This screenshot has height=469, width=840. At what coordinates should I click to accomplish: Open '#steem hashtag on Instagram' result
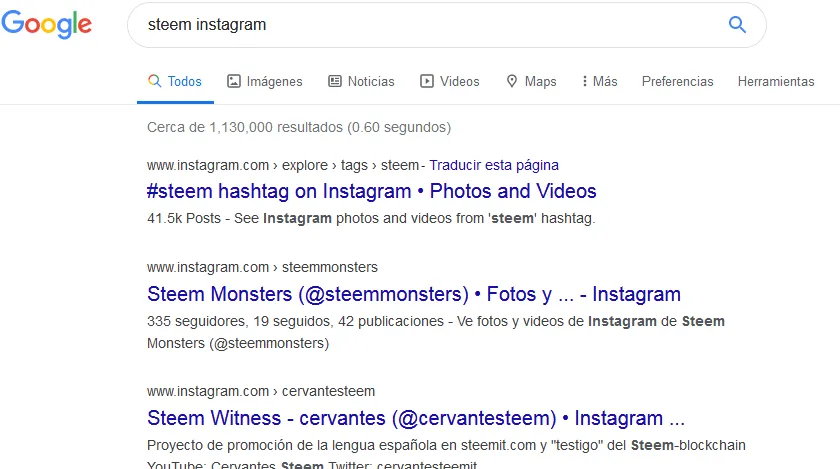[x=371, y=191]
